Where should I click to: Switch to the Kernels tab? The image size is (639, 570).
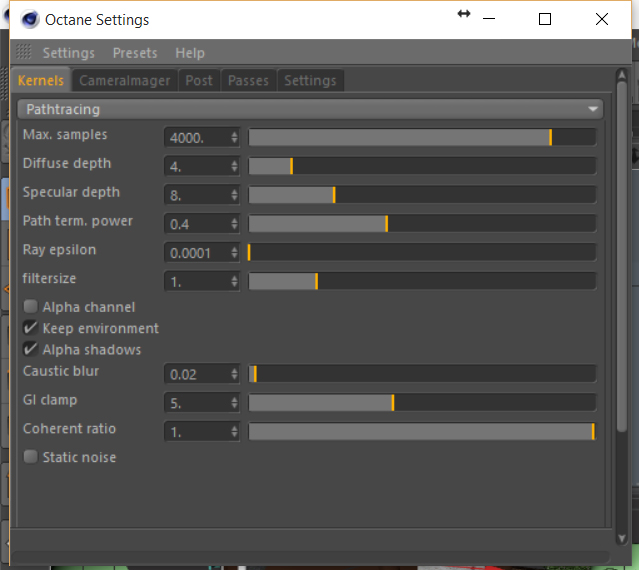click(41, 80)
